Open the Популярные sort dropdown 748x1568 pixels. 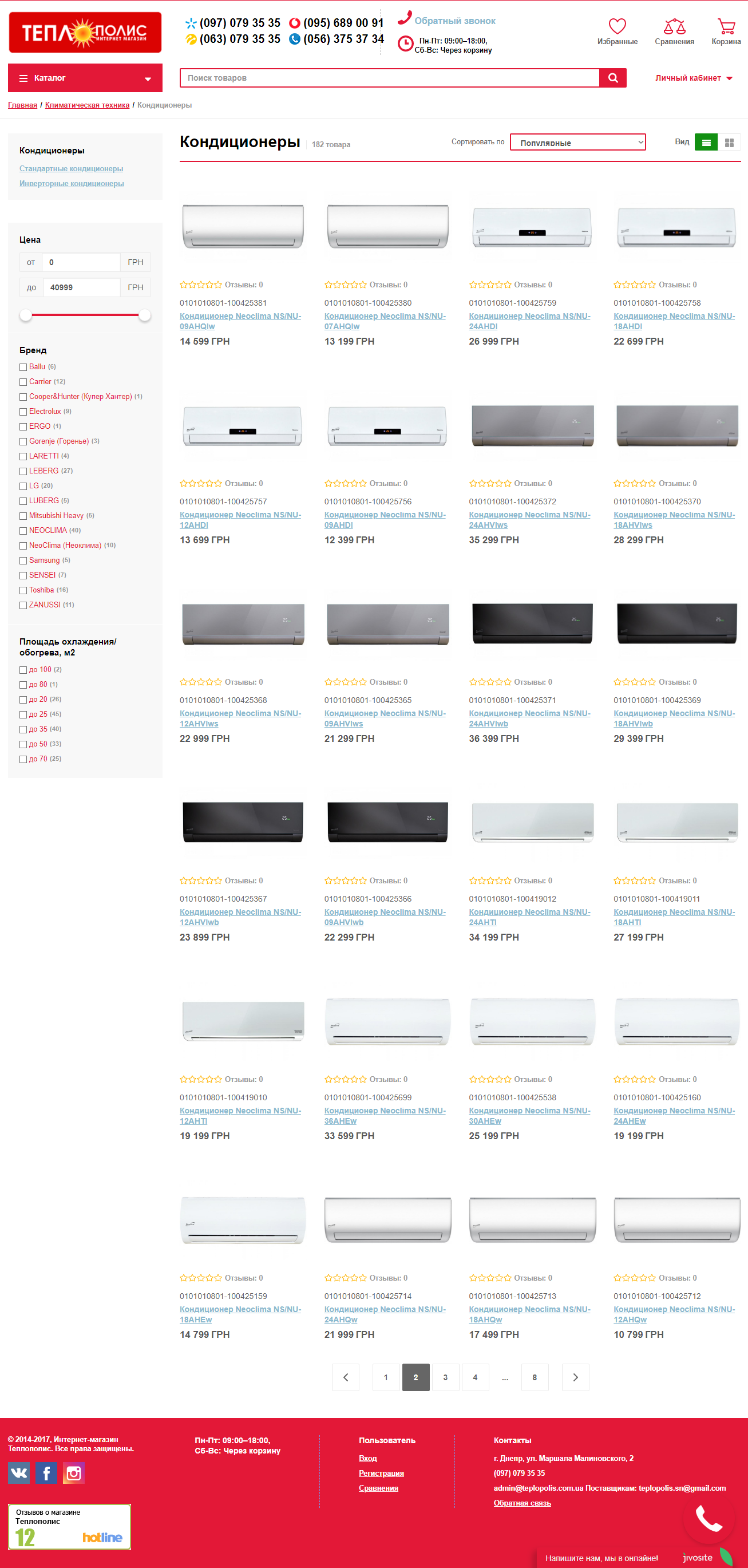[577, 143]
